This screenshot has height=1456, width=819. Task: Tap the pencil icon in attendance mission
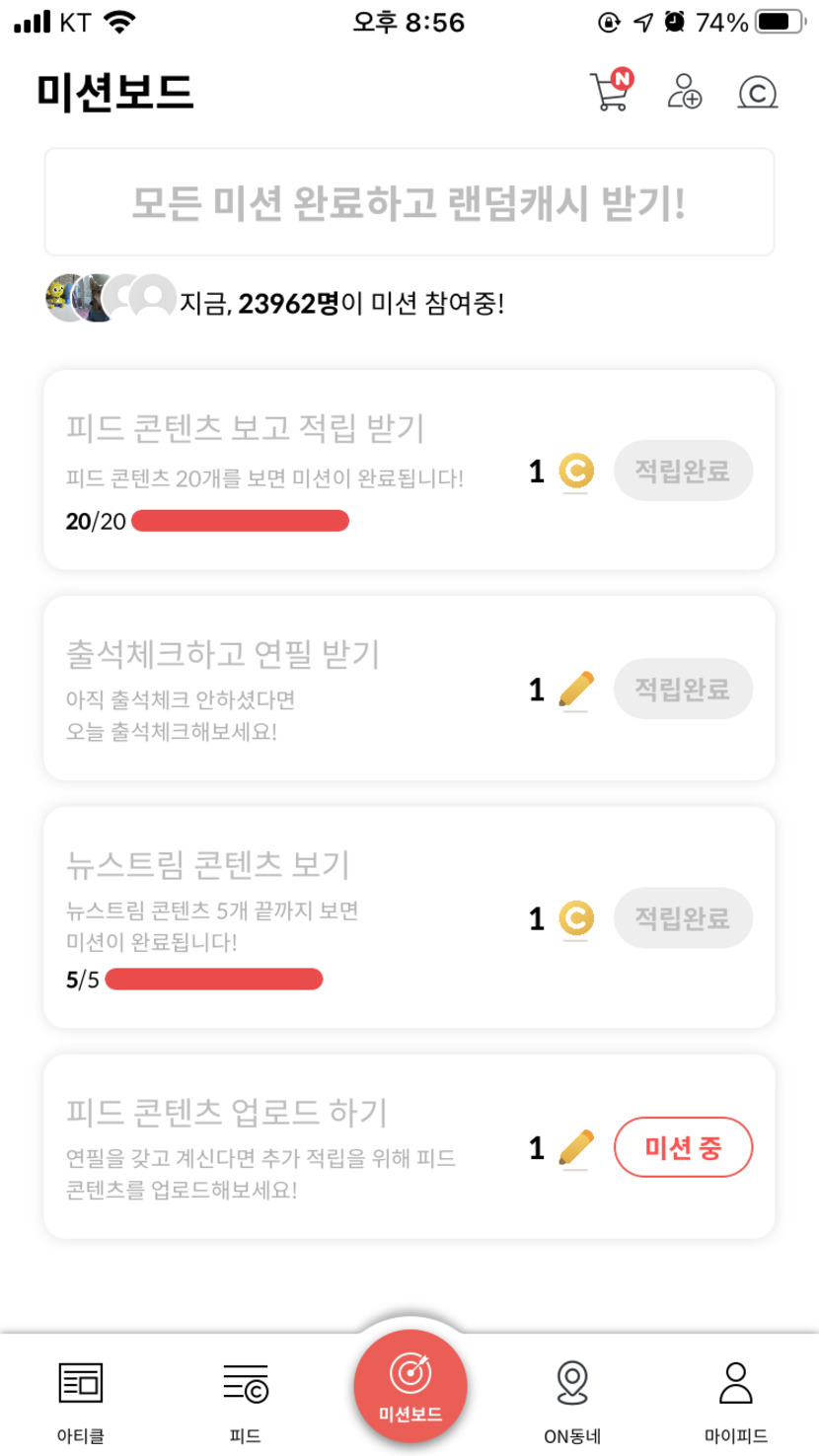point(576,689)
